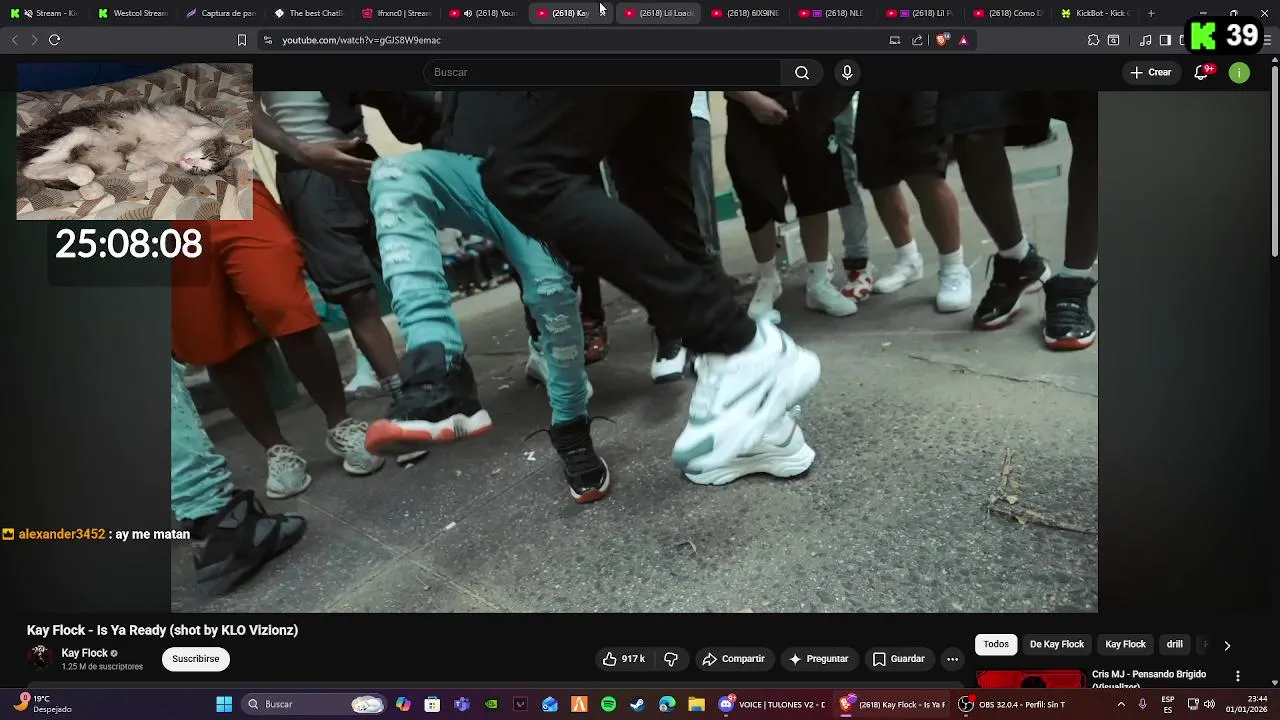This screenshot has height=720, width=1280.
Task: Open Spotify from the taskbar
Action: click(608, 704)
